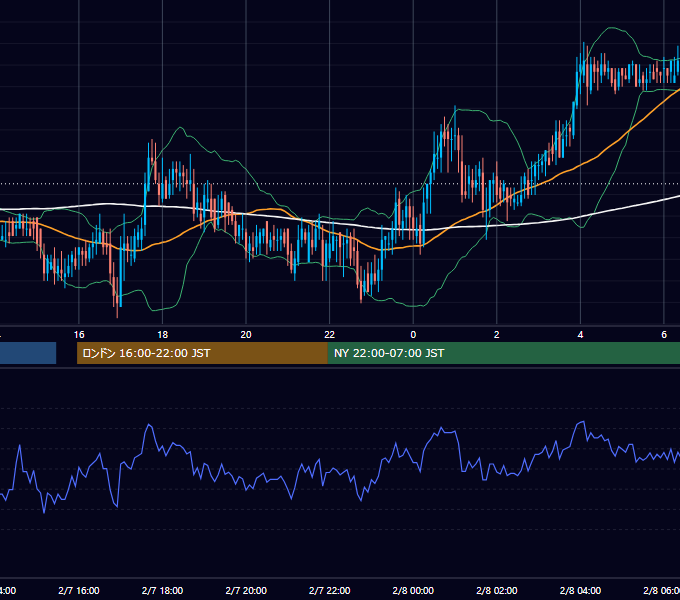Select the 18 hour label on price chart axis
The image size is (680, 600).
[x=162, y=335]
